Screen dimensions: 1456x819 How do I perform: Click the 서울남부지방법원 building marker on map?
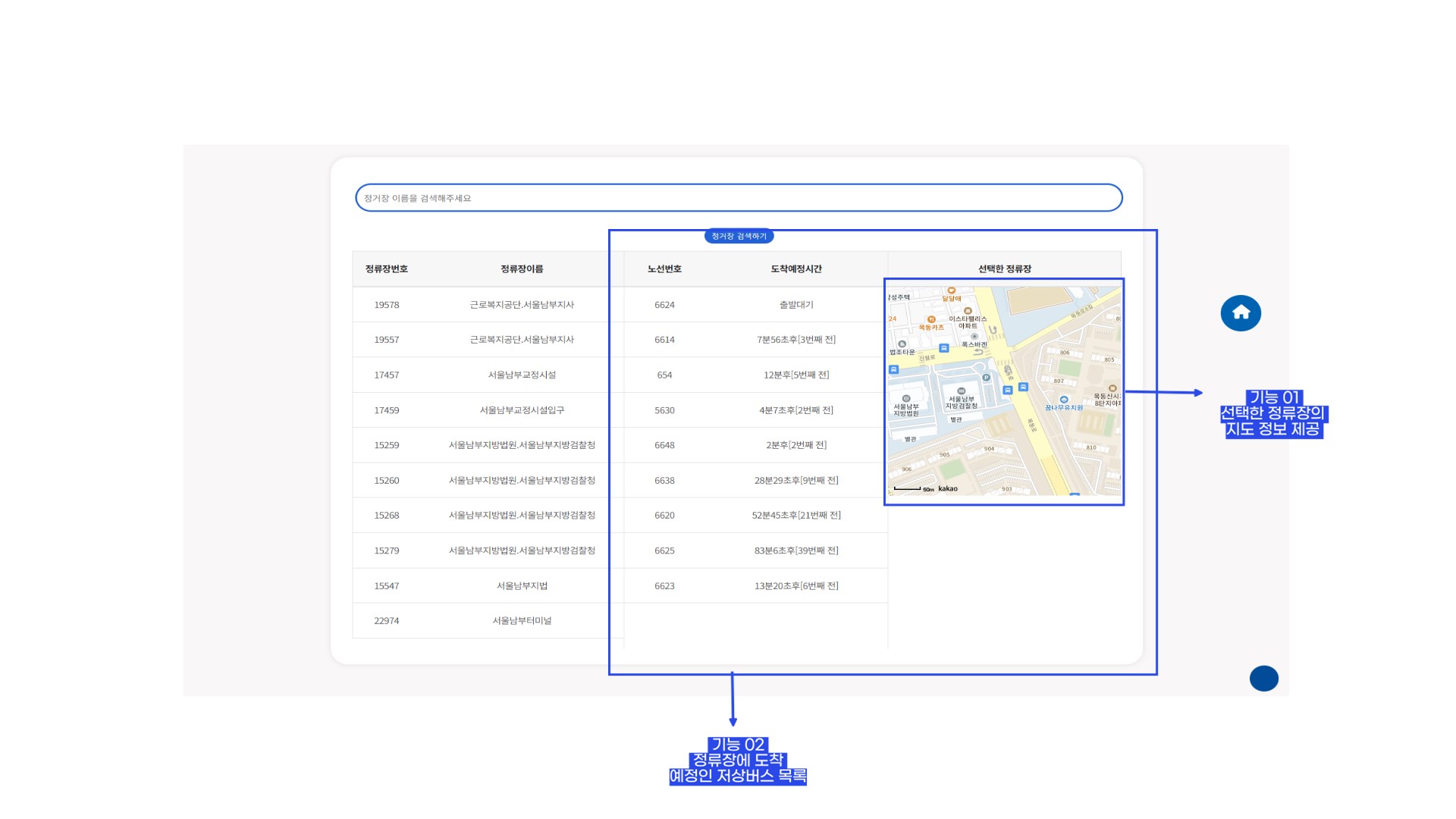(x=905, y=399)
